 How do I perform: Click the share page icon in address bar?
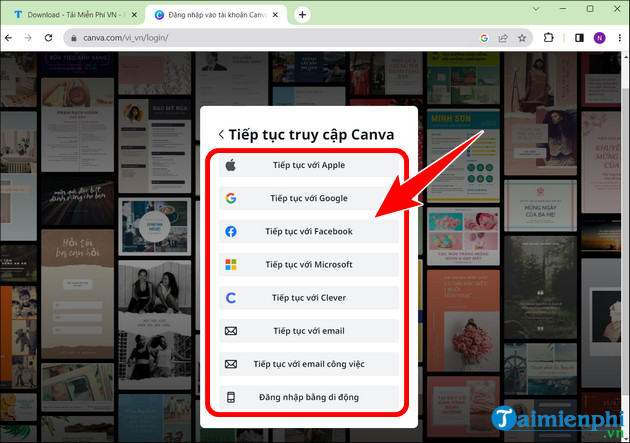503,38
